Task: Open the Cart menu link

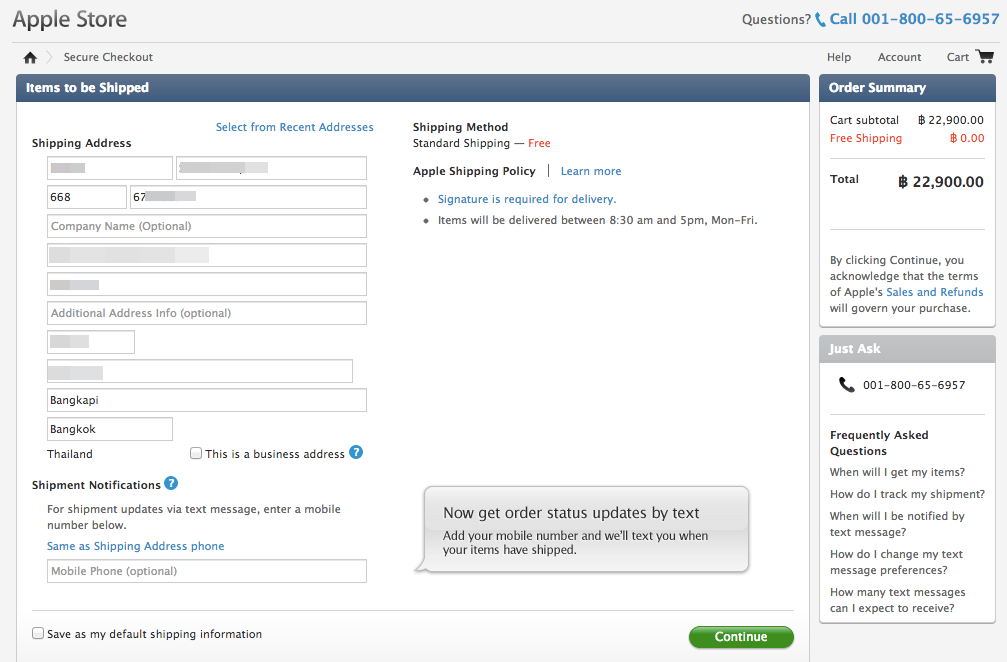Action: pos(958,57)
